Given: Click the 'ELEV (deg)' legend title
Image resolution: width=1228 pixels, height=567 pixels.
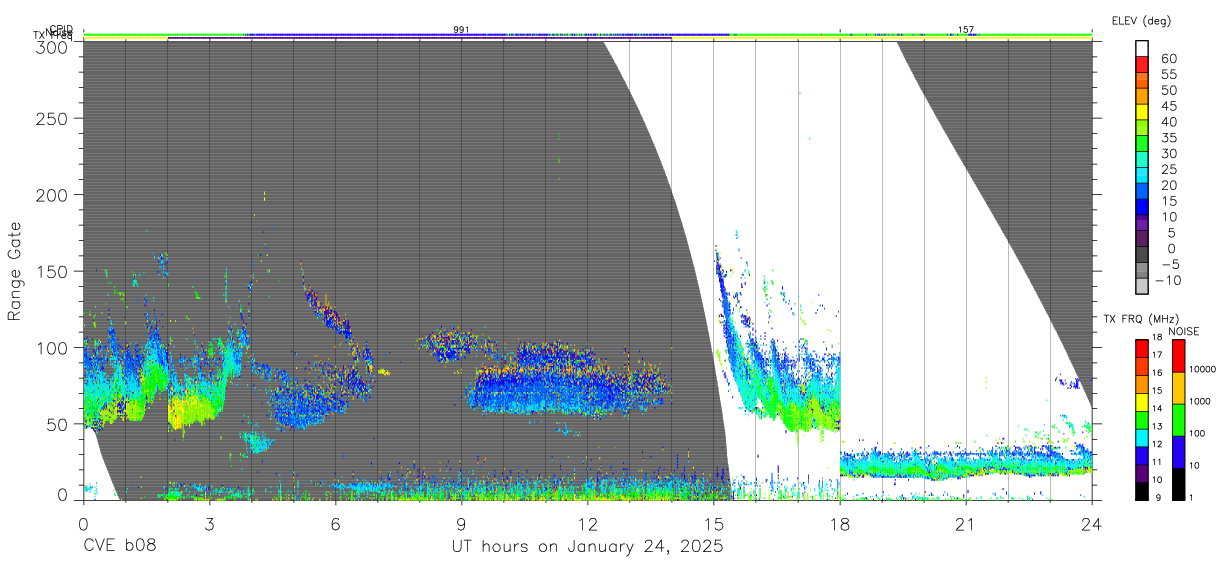Looking at the screenshot, I should [1141, 20].
